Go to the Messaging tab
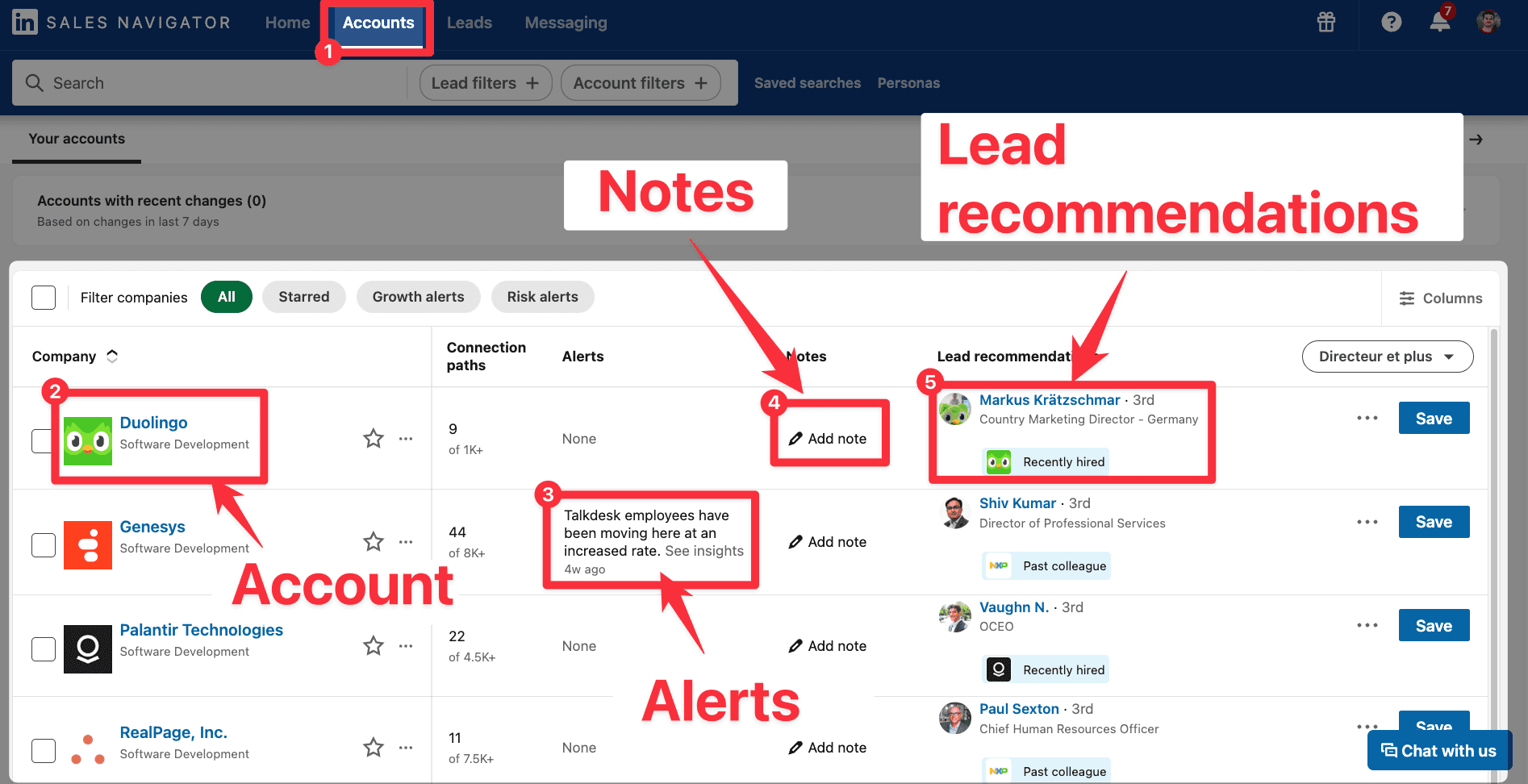The image size is (1528, 784). (566, 23)
